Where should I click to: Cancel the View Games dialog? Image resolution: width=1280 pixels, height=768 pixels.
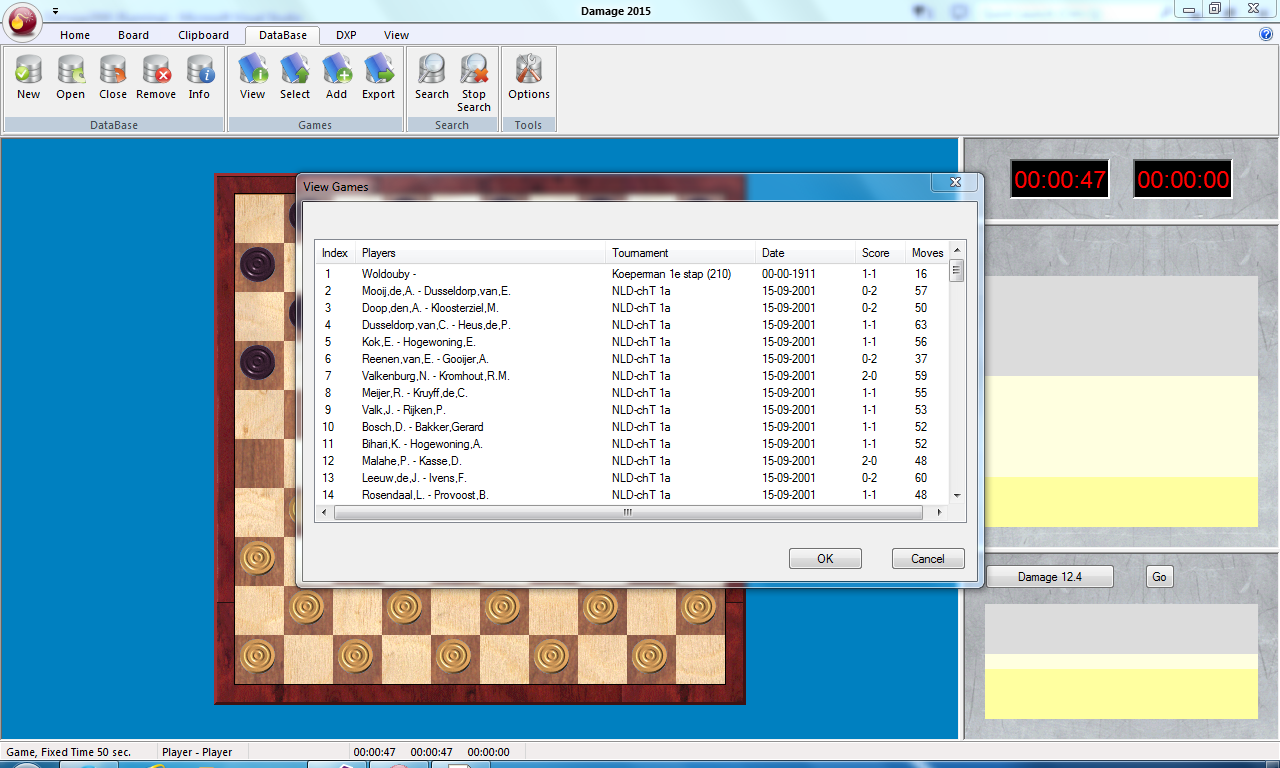coord(928,559)
